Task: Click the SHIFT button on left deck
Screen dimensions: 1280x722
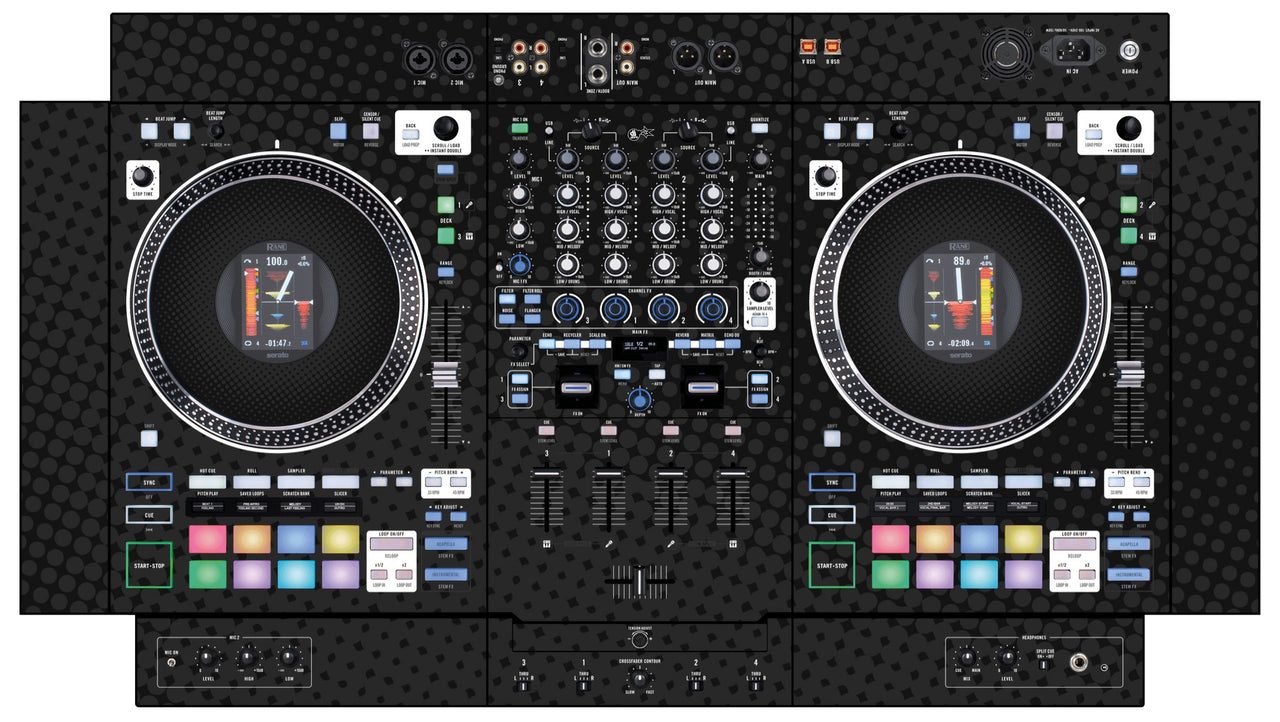Action: (148, 437)
